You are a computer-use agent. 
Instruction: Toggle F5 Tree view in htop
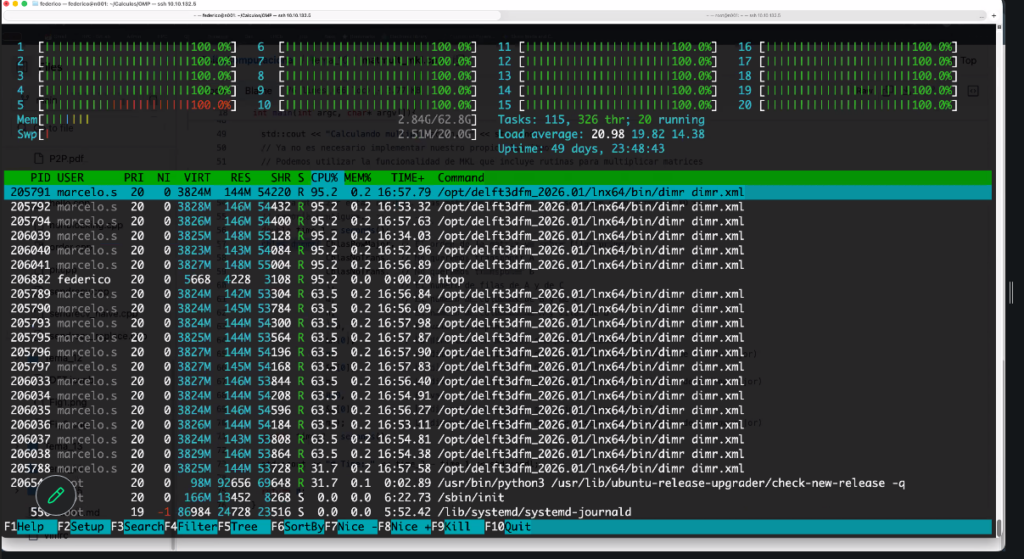pyautogui.click(x=243, y=526)
